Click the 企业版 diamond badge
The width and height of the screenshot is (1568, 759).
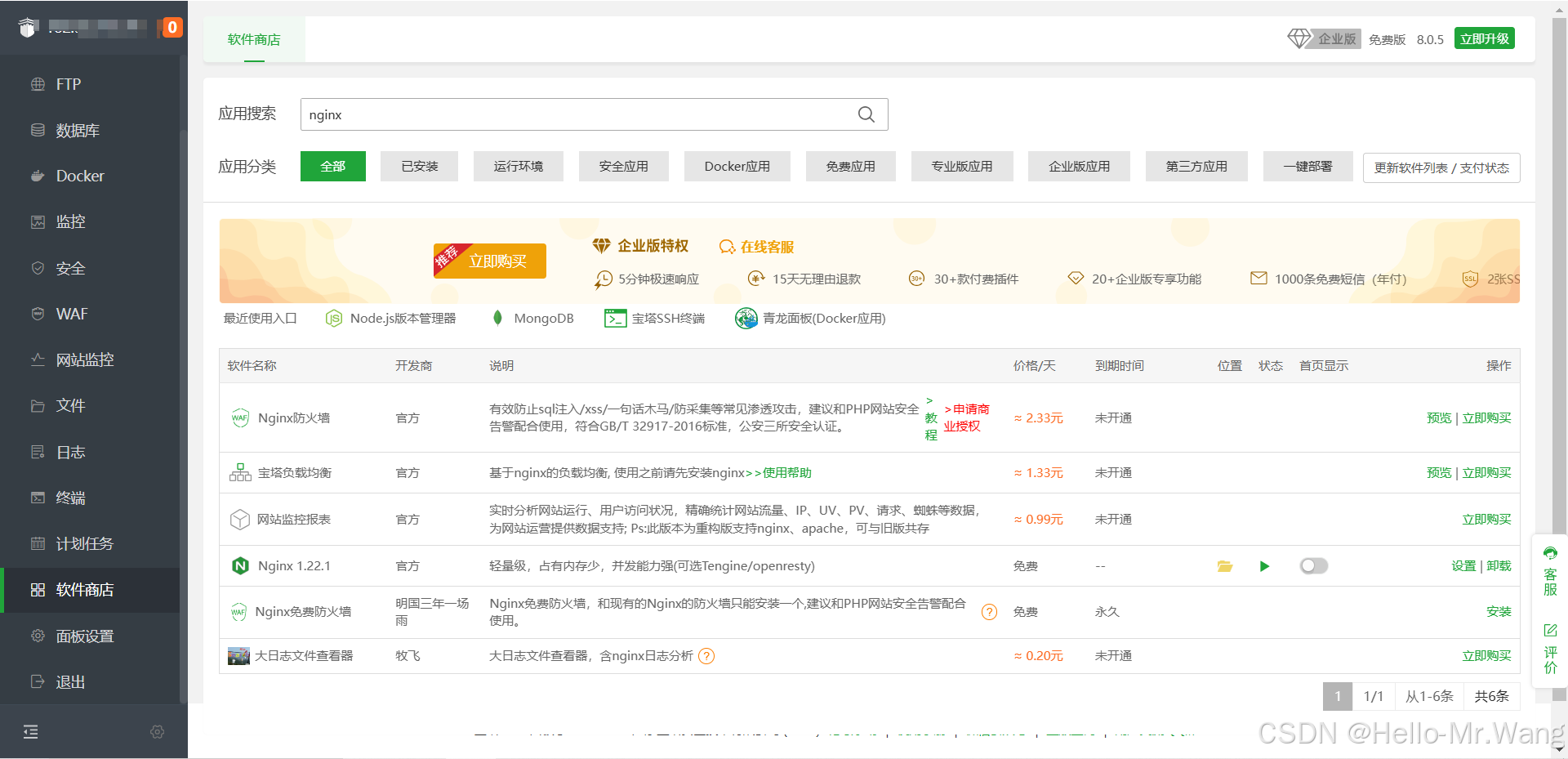pyautogui.click(x=1324, y=38)
